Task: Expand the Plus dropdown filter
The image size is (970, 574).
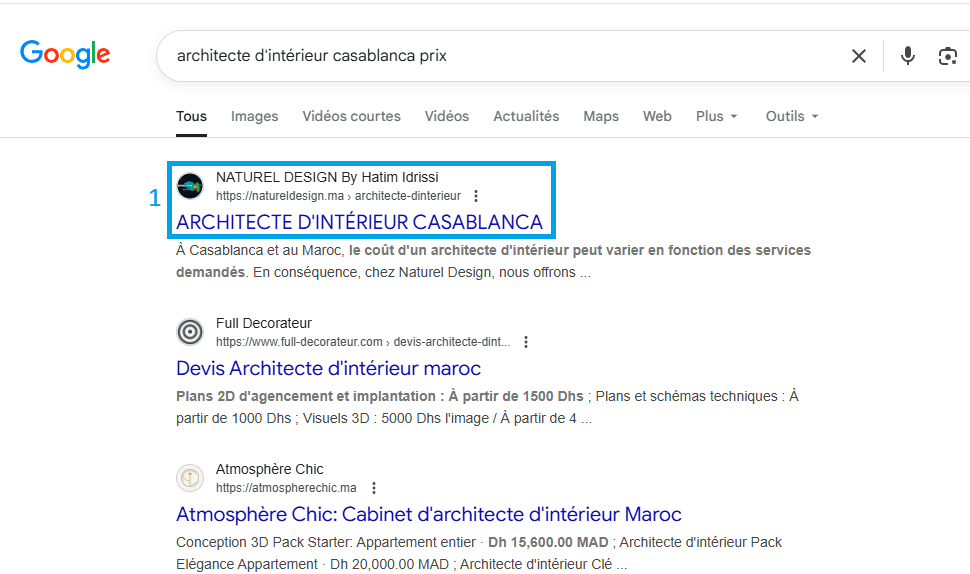Action: coord(717,116)
